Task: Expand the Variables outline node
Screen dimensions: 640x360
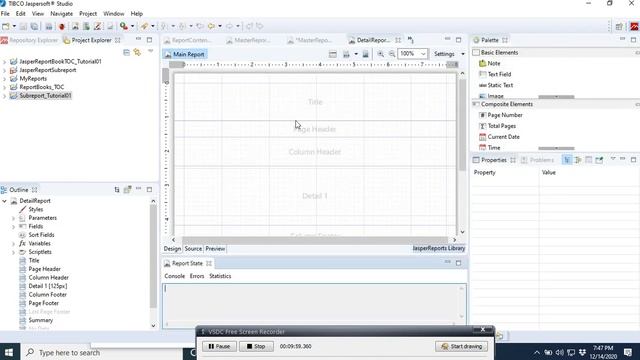Action: (x=13, y=244)
